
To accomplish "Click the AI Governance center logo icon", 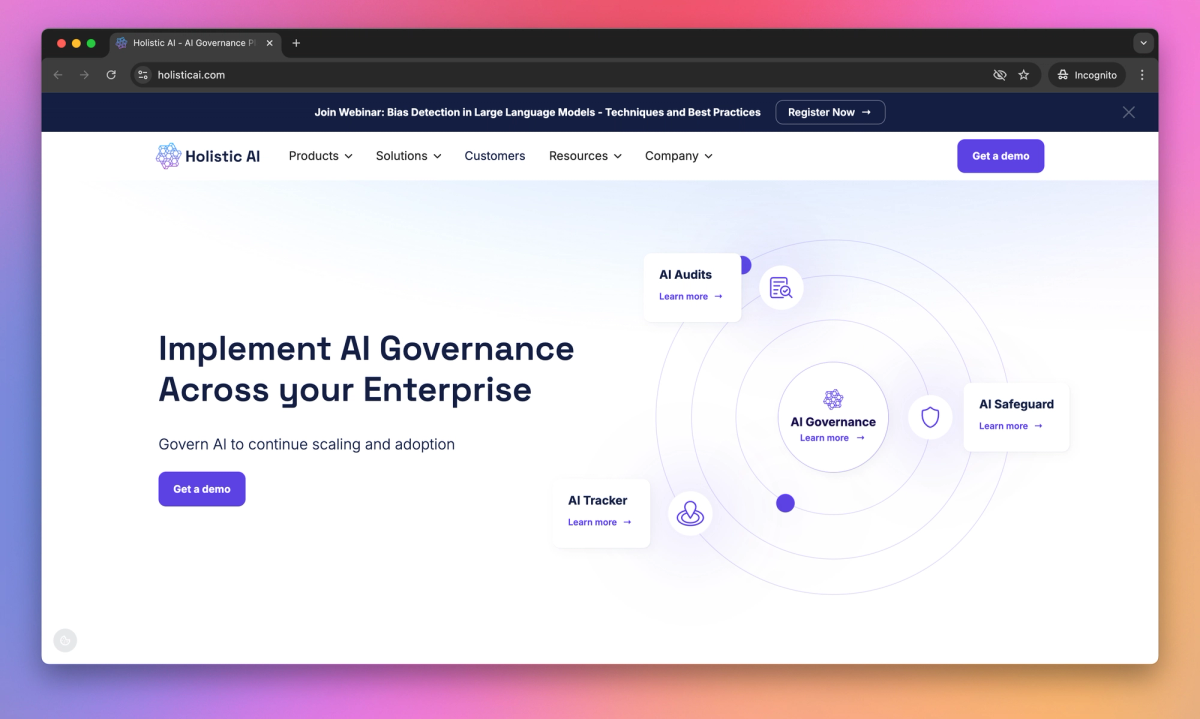I will point(833,400).
